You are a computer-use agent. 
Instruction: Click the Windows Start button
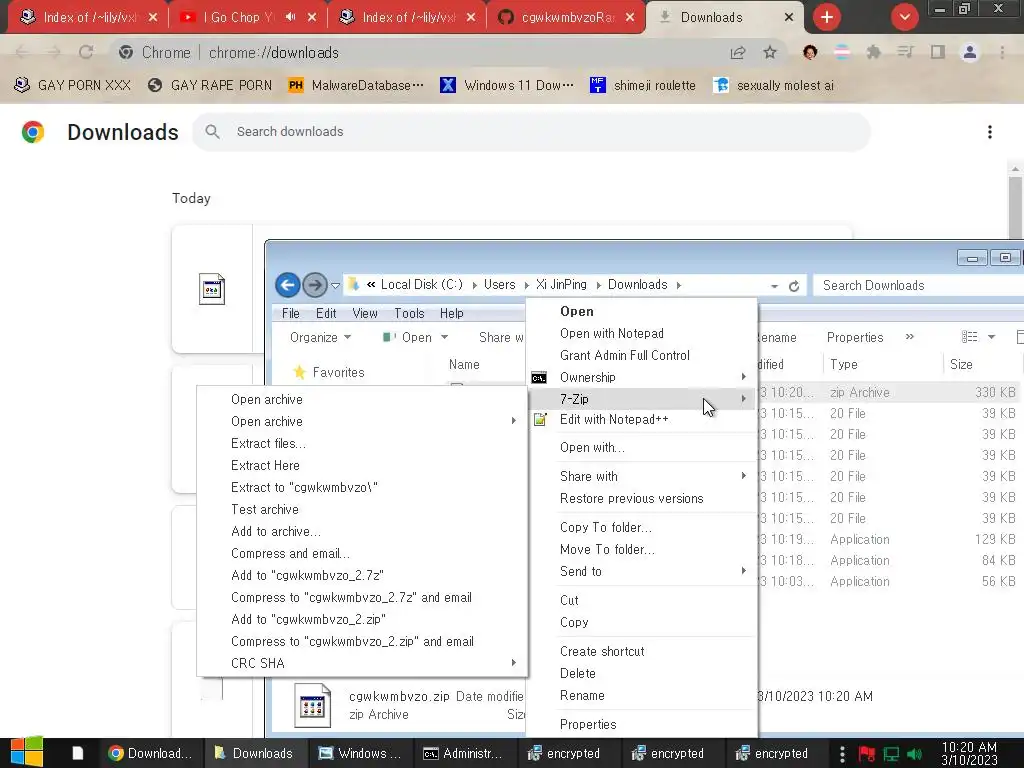point(27,752)
